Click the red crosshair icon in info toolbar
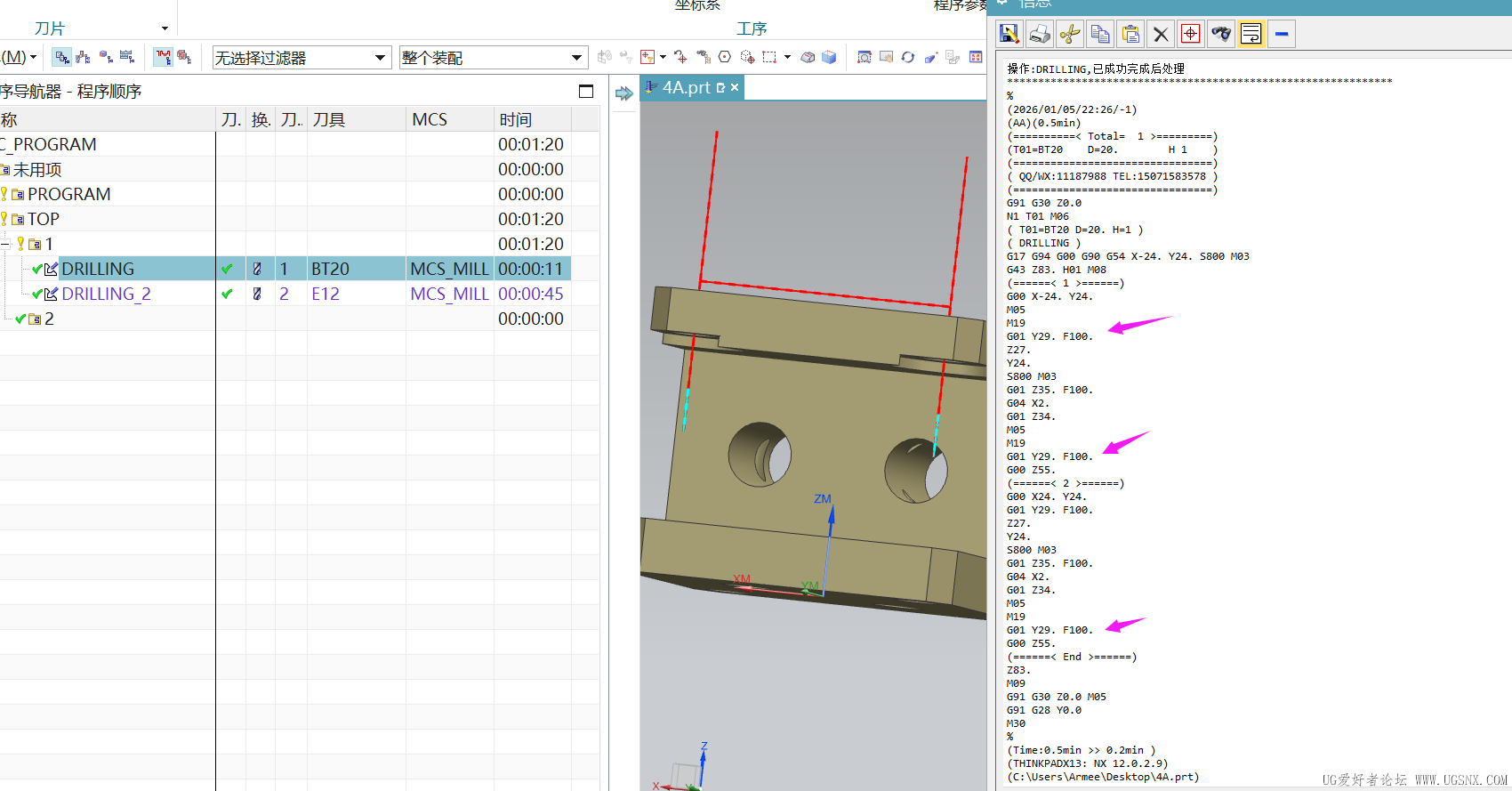 pos(1190,34)
